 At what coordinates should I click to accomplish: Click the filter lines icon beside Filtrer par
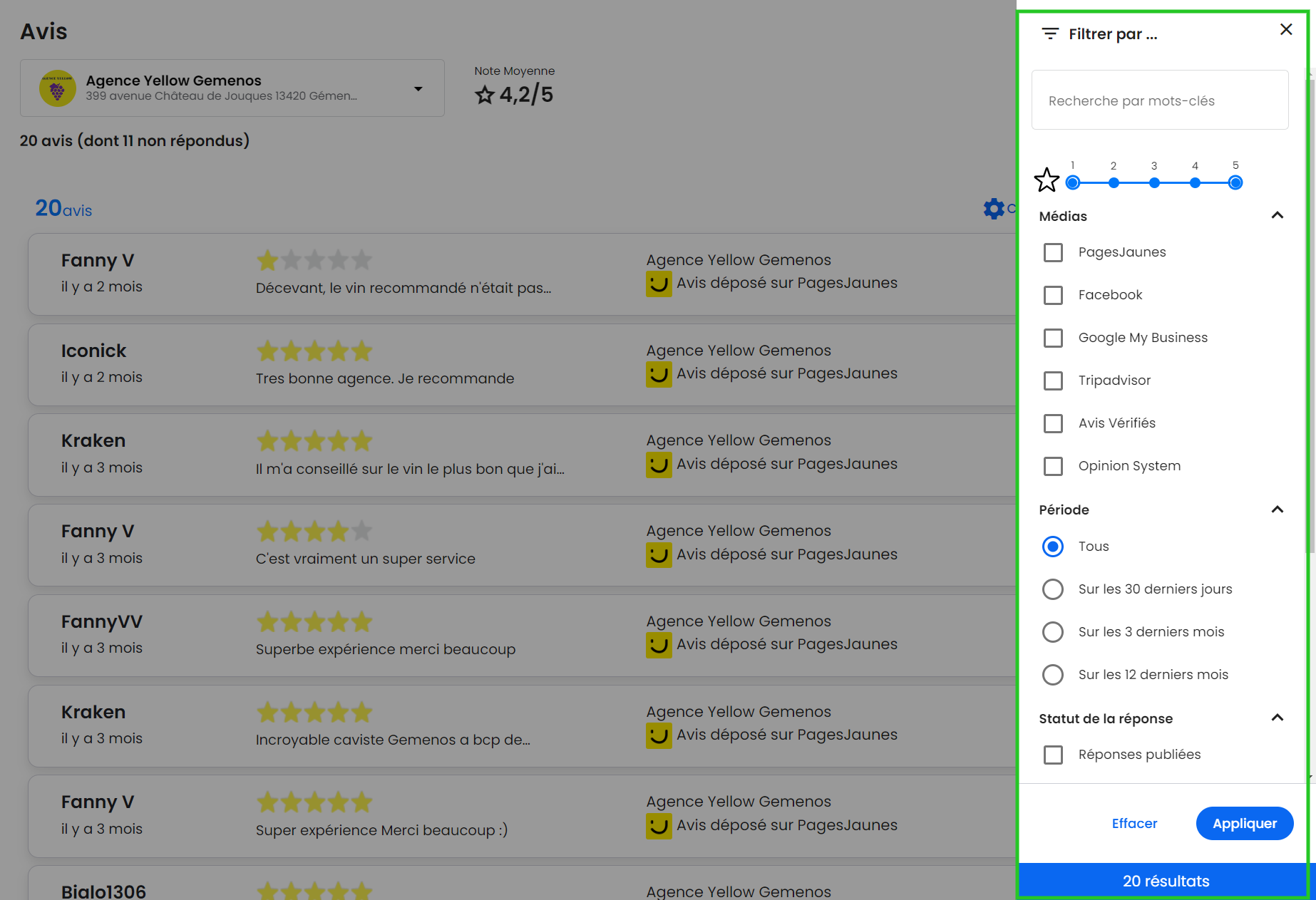point(1050,33)
